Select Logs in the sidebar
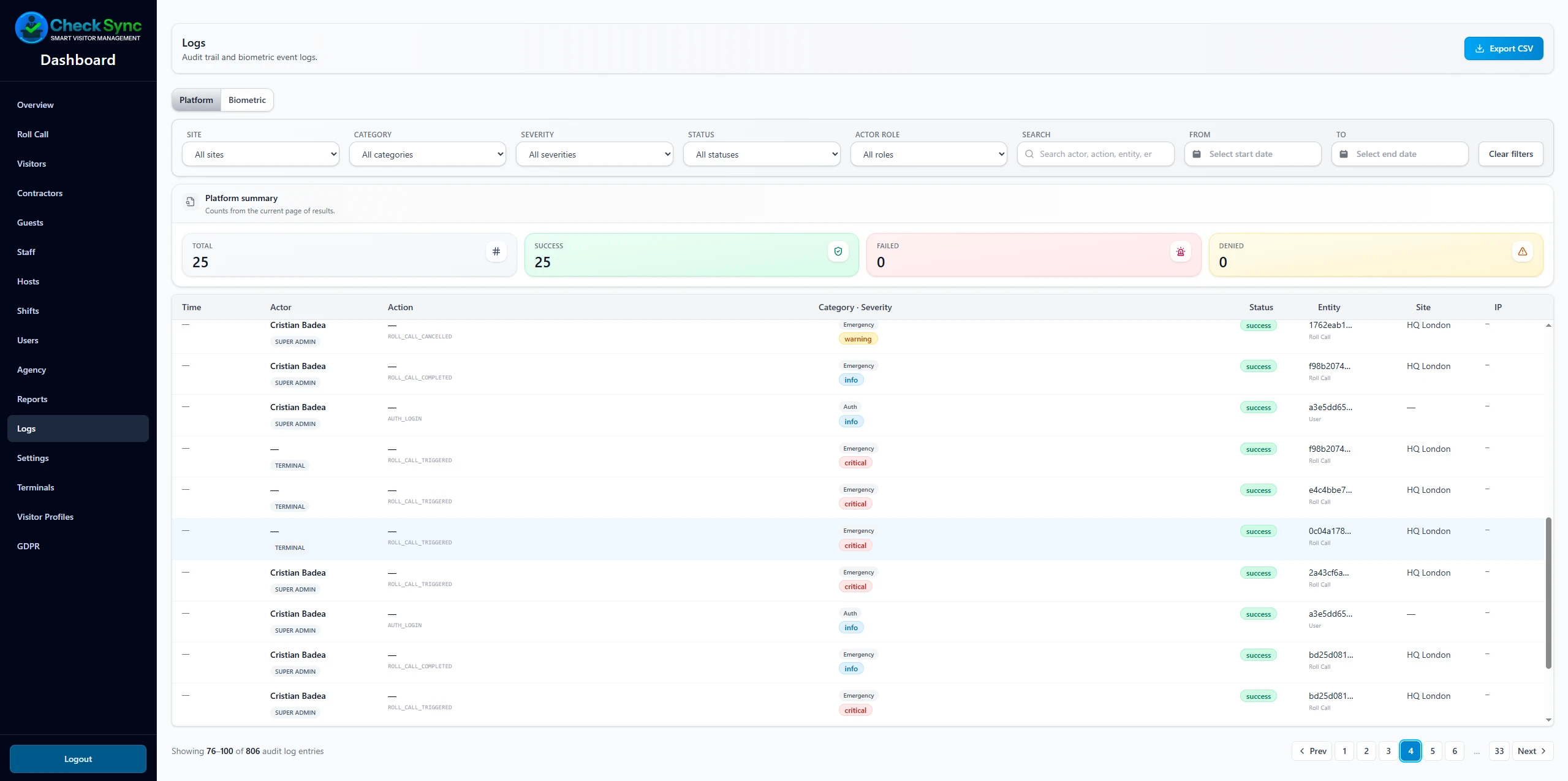Image resolution: width=1568 pixels, height=781 pixels. [x=78, y=429]
